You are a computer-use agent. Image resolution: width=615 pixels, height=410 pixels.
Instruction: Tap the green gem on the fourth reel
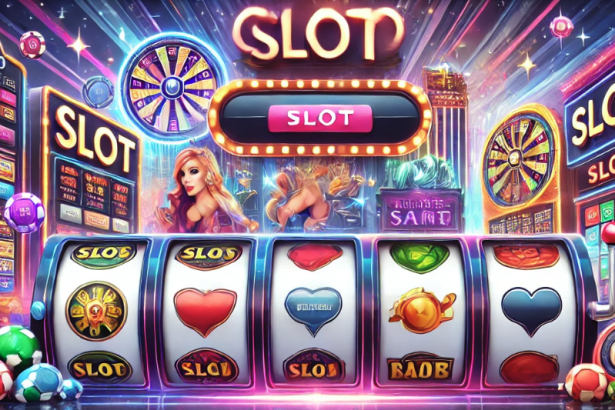coord(420,257)
